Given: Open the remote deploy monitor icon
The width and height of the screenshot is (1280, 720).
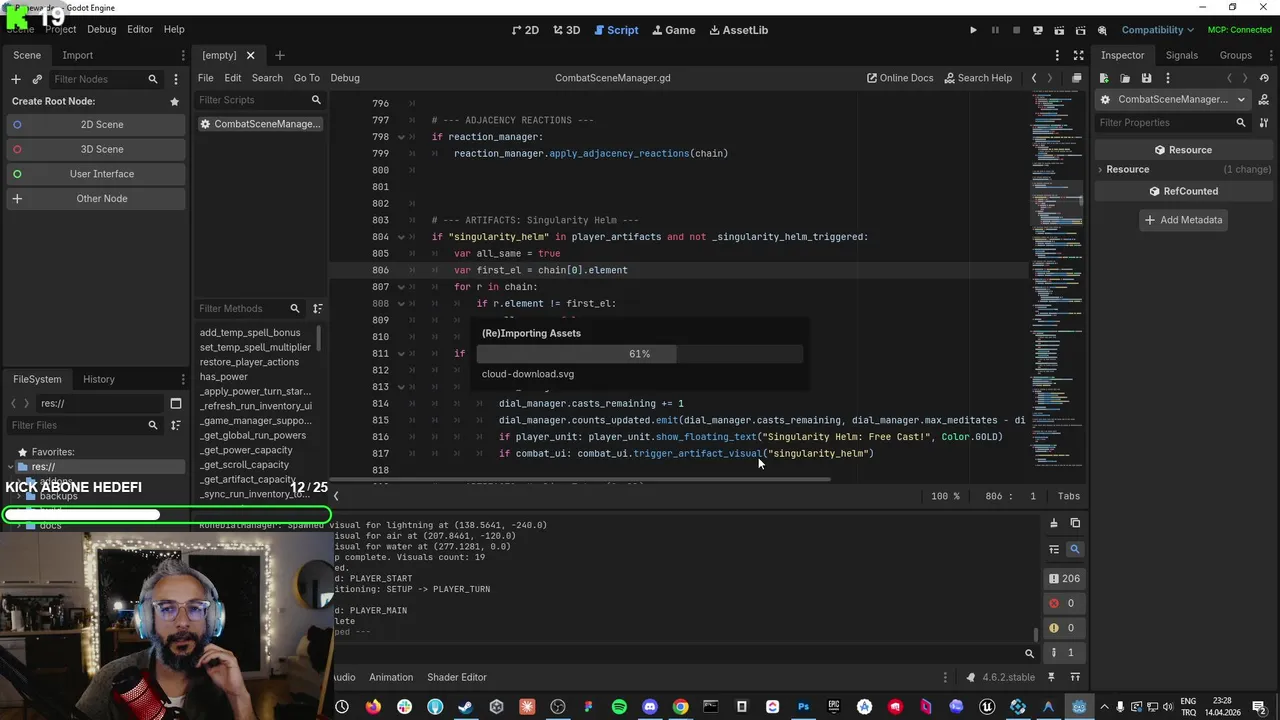Looking at the screenshot, I should pyautogui.click(x=1037, y=30).
